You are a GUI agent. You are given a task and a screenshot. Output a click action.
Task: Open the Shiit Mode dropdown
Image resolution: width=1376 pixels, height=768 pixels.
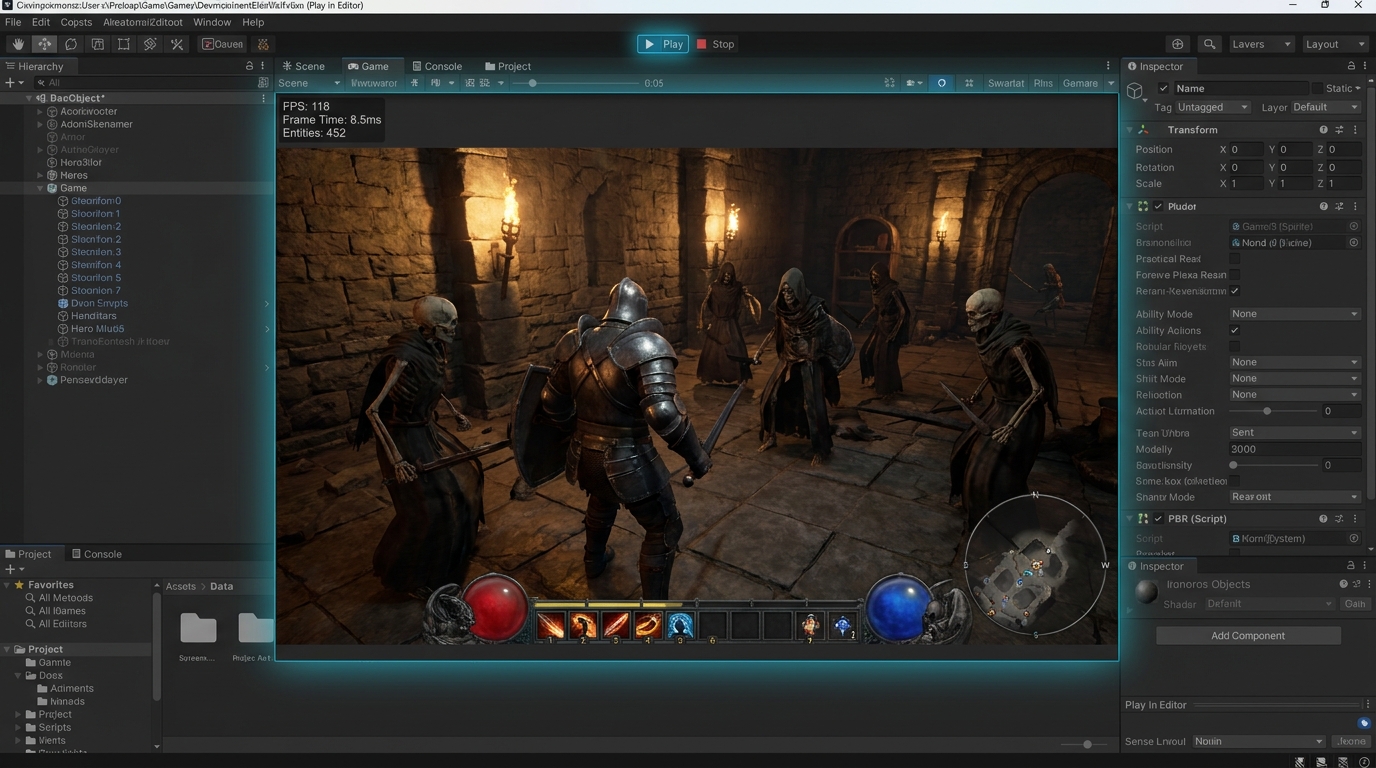[1295, 378]
